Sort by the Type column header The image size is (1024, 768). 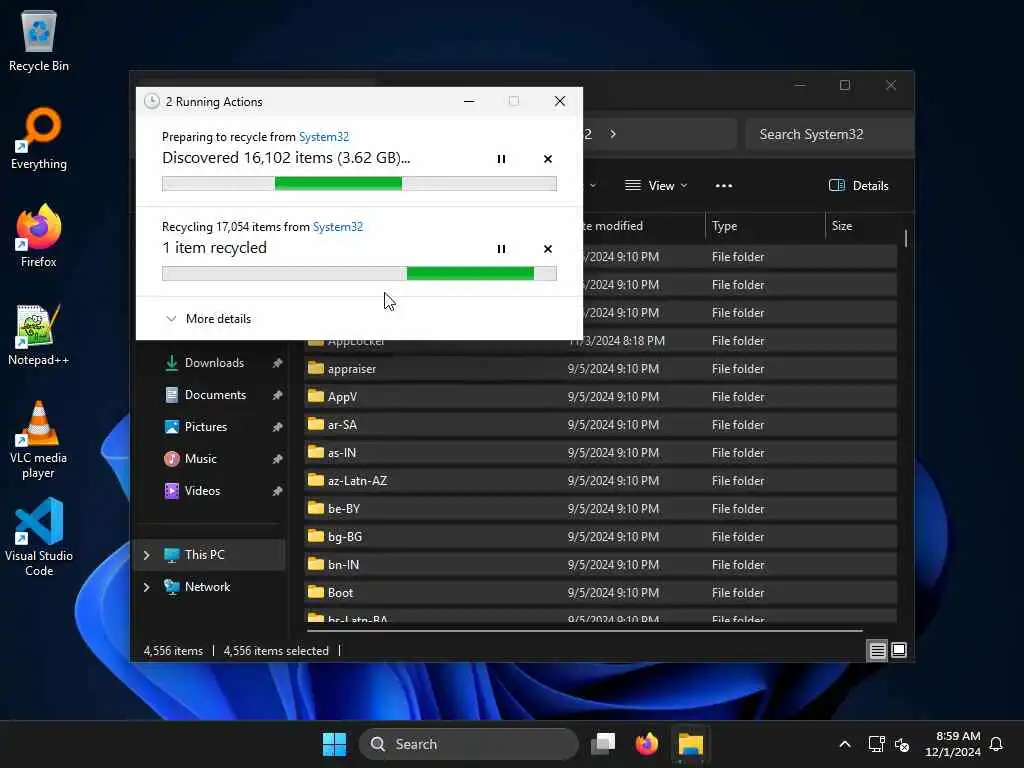point(765,226)
